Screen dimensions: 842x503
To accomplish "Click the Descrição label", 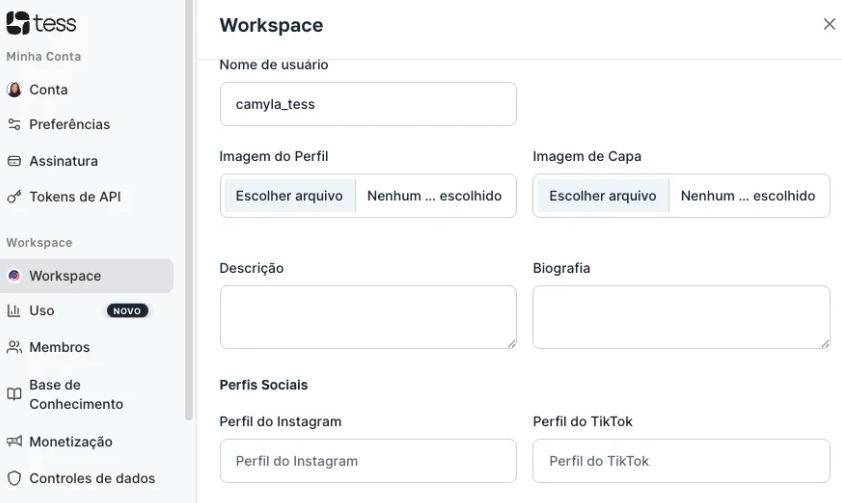I will (251, 268).
